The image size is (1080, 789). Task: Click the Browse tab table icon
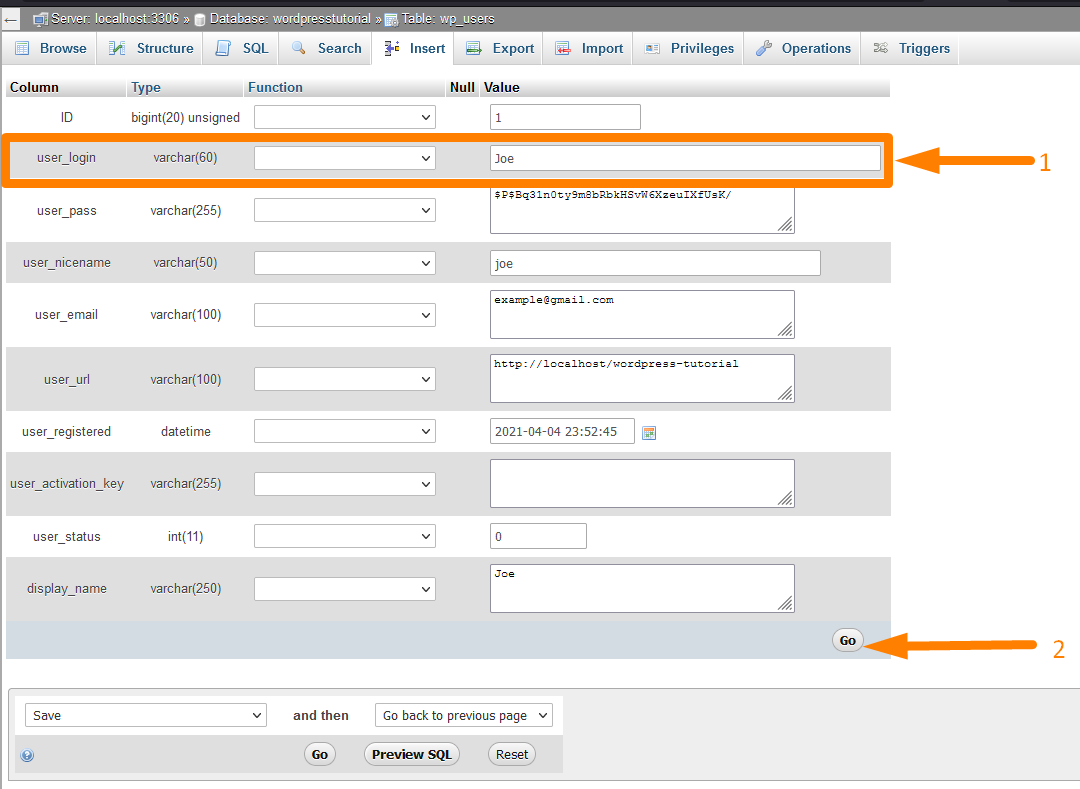pyautogui.click(x=22, y=48)
